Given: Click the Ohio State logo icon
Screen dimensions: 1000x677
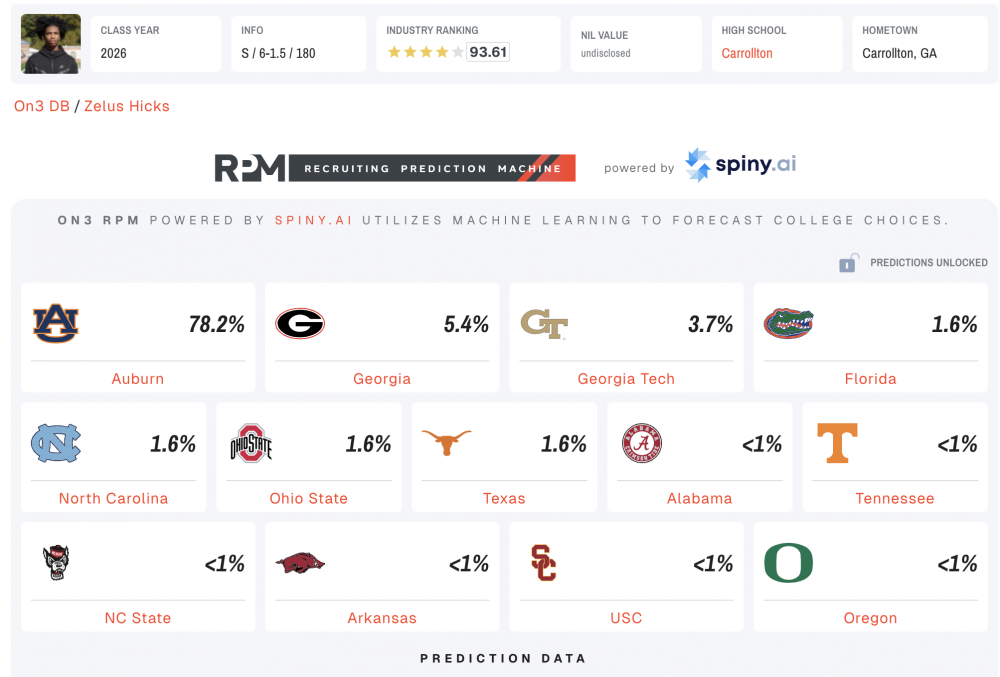Looking at the screenshot, I should pyautogui.click(x=251, y=443).
